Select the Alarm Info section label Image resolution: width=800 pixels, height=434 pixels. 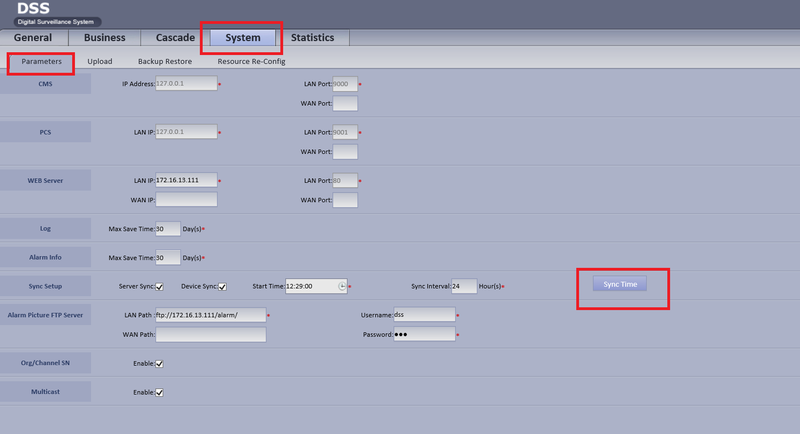tap(45, 257)
